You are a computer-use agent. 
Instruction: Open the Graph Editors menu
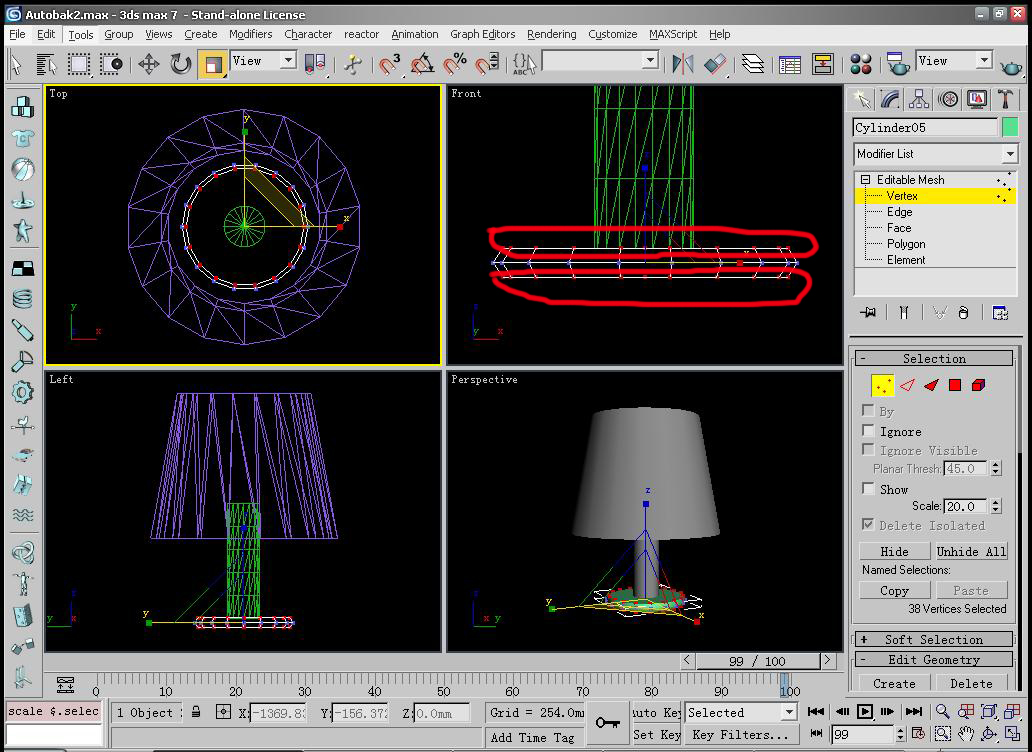pyautogui.click(x=482, y=34)
